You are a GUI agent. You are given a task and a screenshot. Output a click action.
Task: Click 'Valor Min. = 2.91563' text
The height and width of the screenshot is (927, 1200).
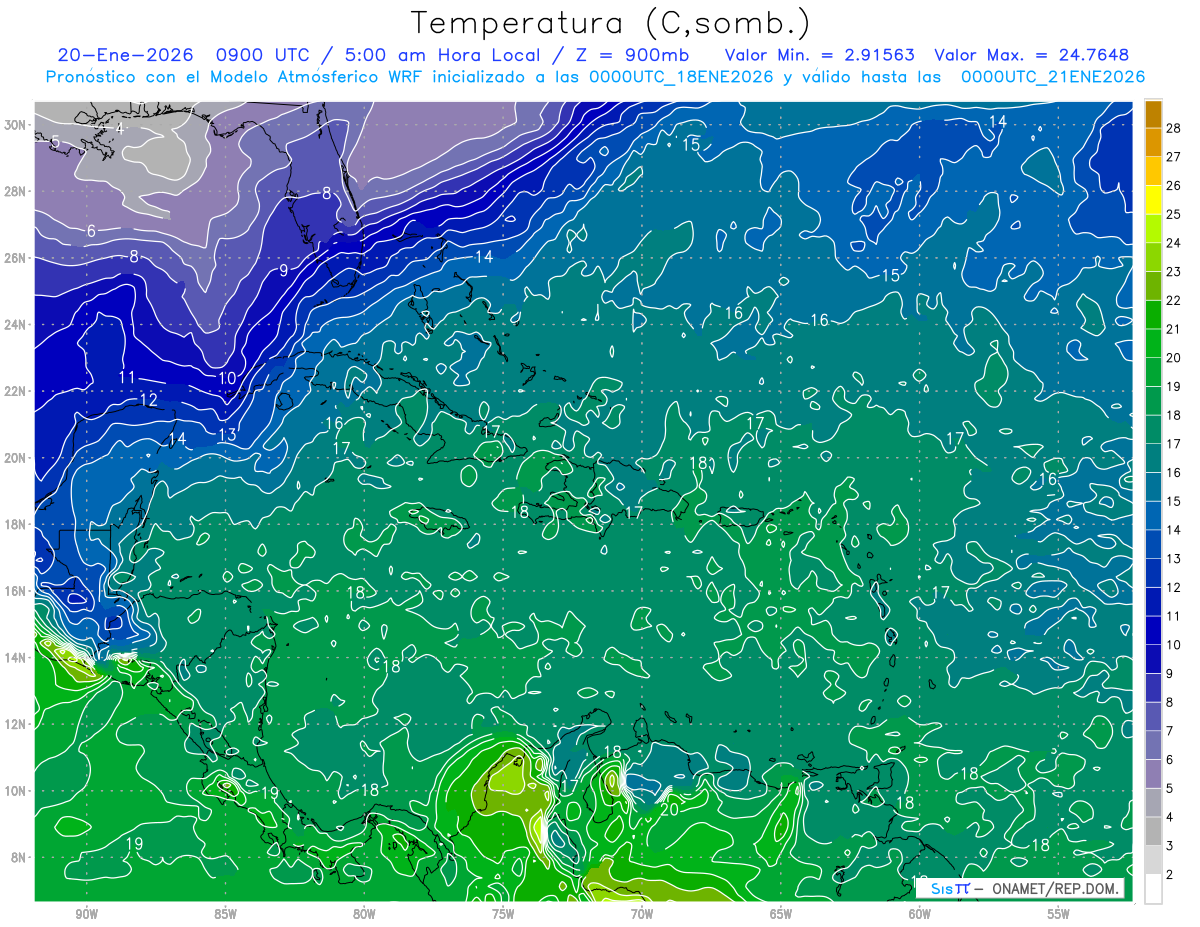pyautogui.click(x=819, y=55)
